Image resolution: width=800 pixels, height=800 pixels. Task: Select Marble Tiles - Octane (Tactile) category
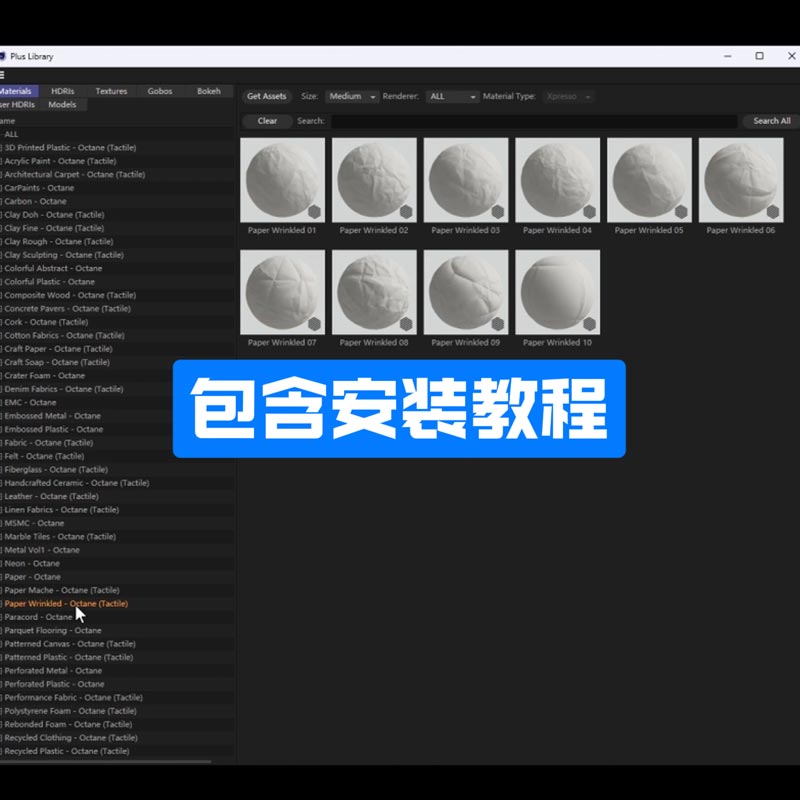[x=61, y=537]
